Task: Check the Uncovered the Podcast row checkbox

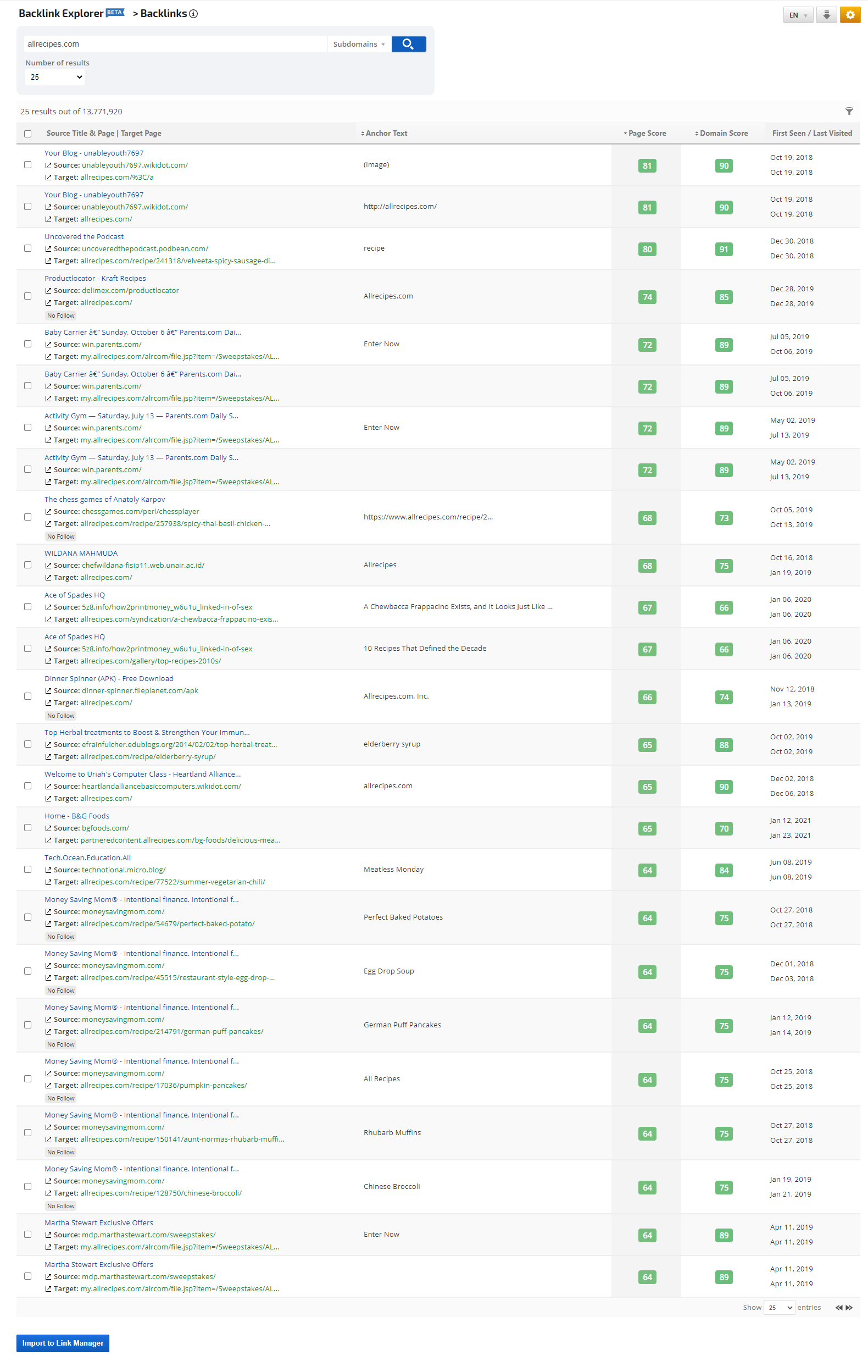Action: (28, 248)
